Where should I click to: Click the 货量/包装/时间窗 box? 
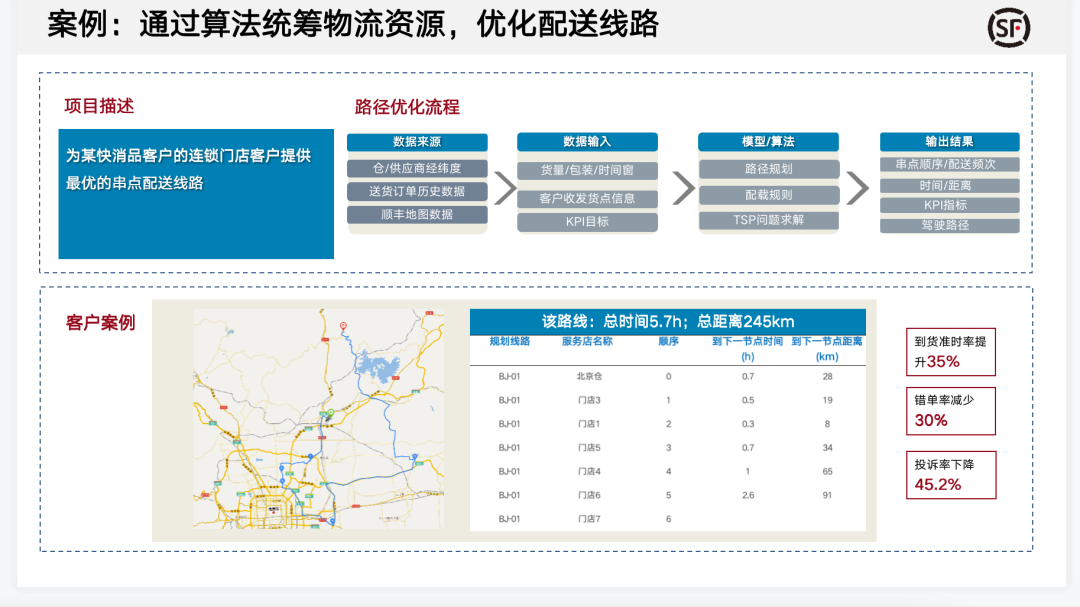[x=588, y=170]
